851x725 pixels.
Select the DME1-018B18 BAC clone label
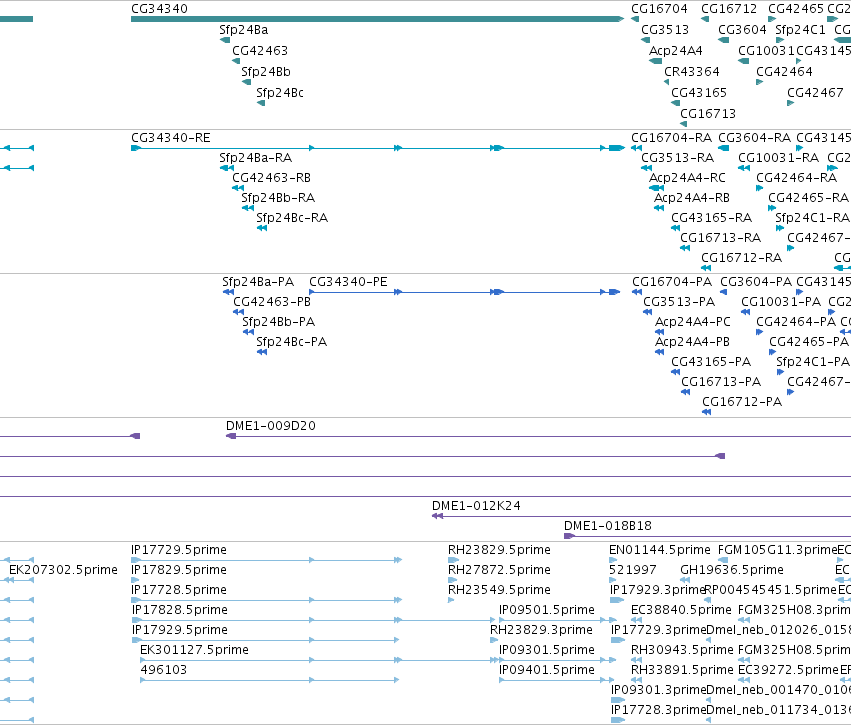pyautogui.click(x=607, y=526)
